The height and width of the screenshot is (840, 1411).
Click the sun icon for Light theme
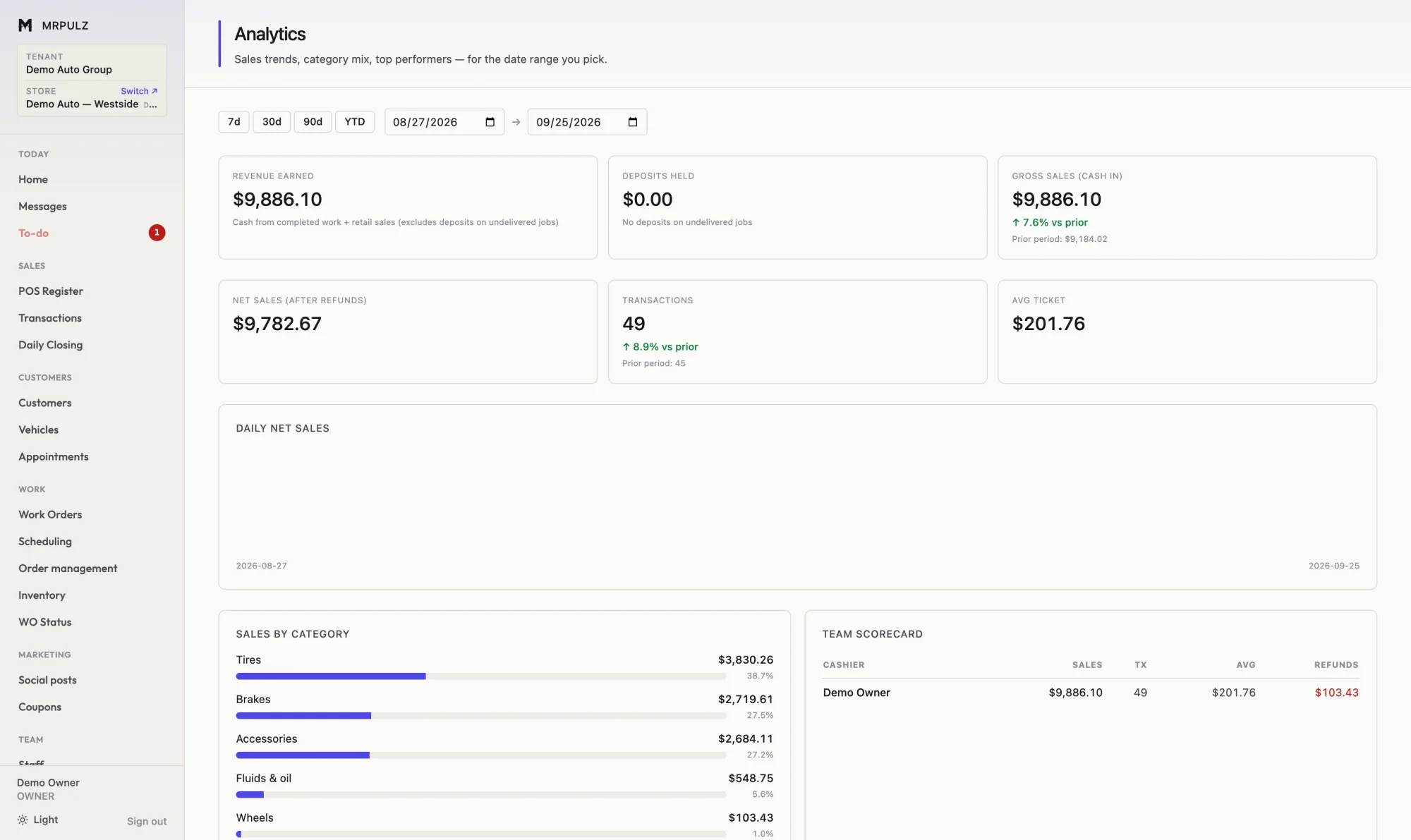(x=23, y=820)
